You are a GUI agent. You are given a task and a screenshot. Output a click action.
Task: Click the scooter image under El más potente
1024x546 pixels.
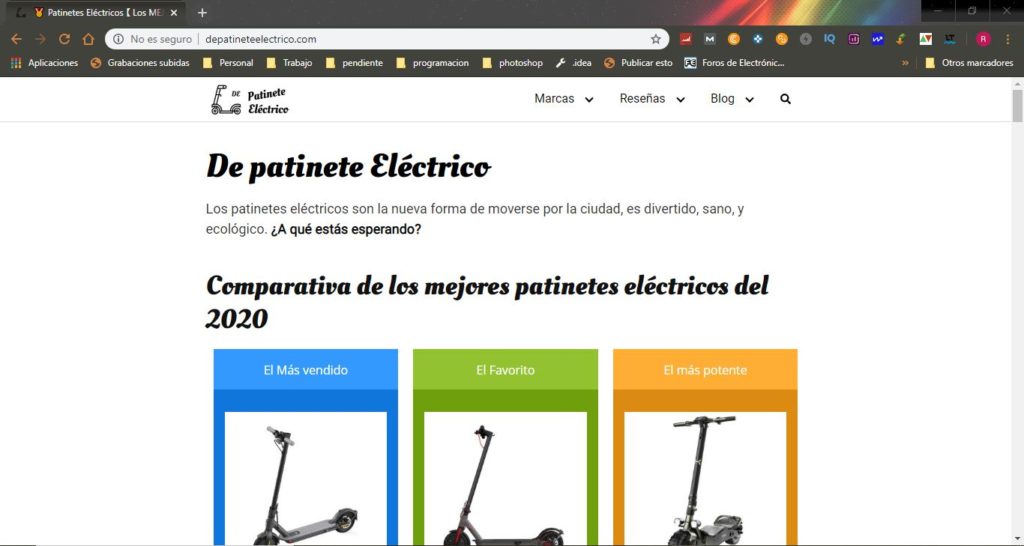click(705, 479)
